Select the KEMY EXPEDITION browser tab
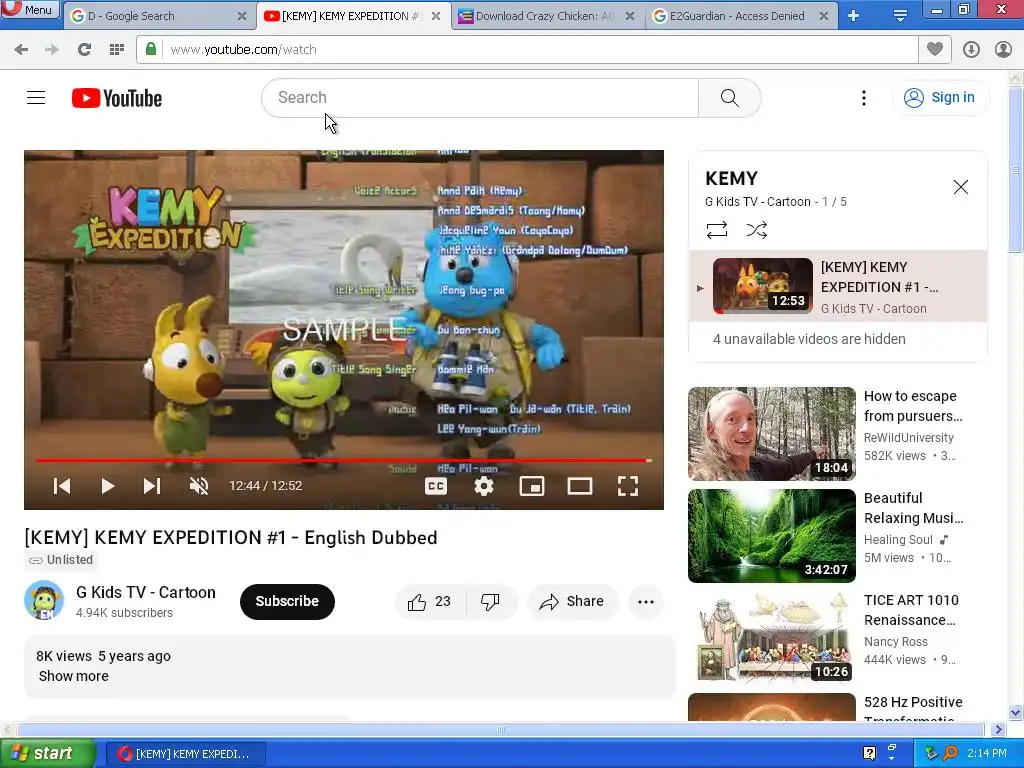The width and height of the screenshot is (1024, 768). click(353, 16)
